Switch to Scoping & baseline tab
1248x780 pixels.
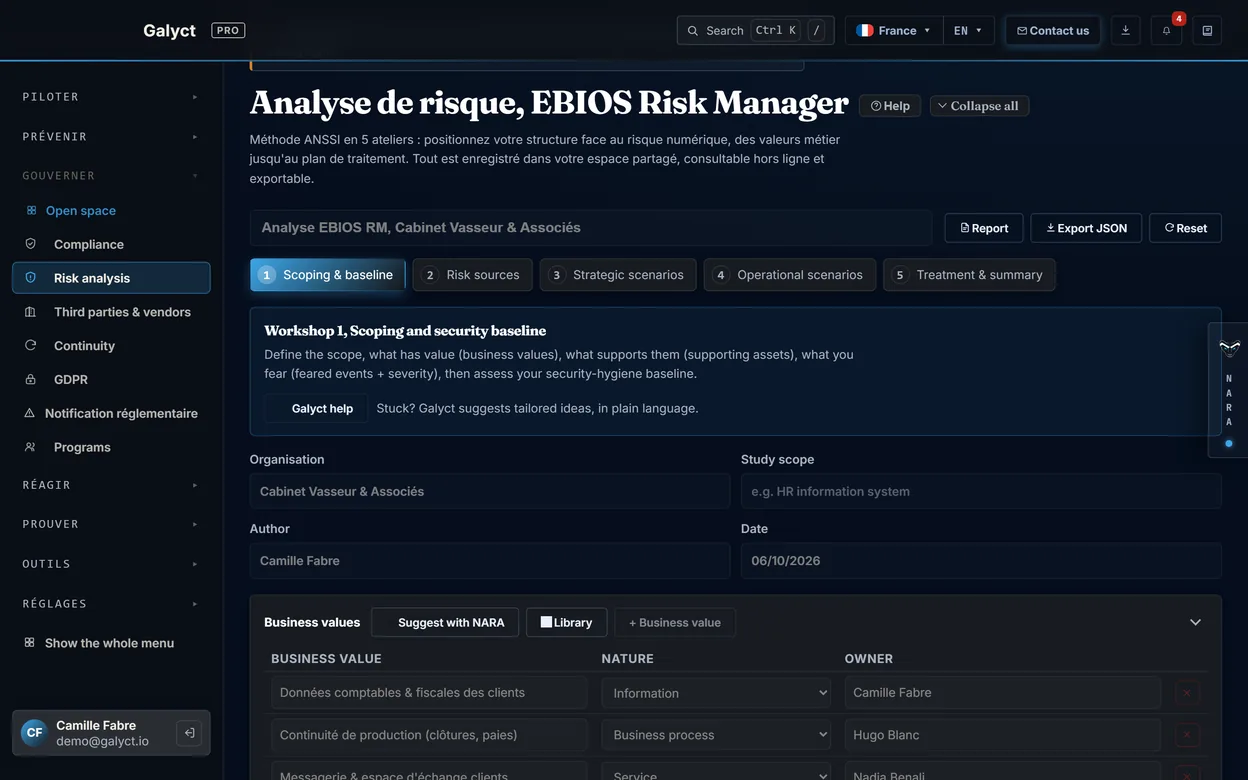click(x=328, y=275)
